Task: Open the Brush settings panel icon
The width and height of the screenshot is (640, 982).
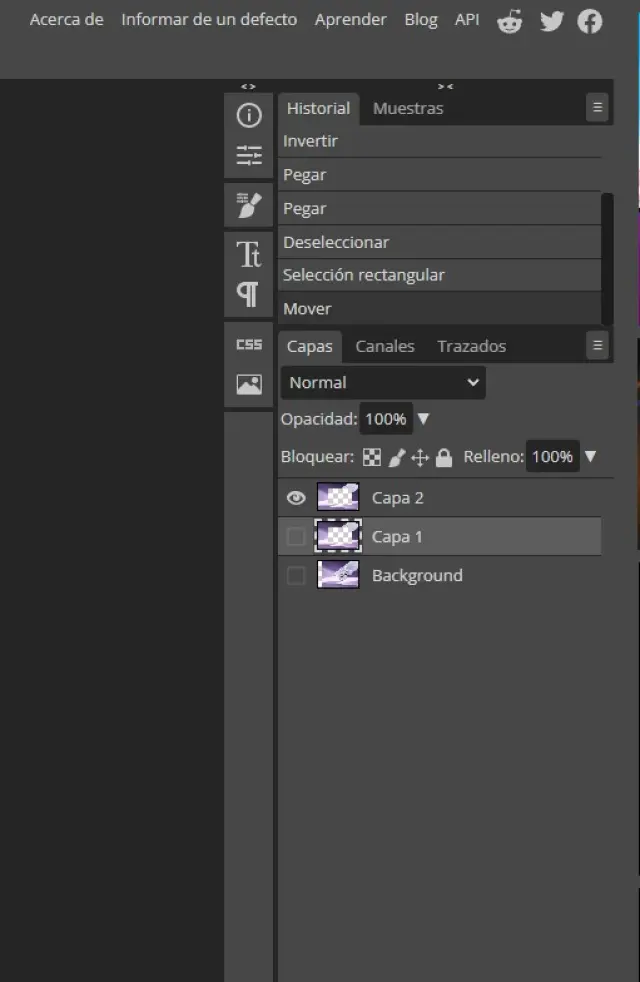Action: [249, 205]
